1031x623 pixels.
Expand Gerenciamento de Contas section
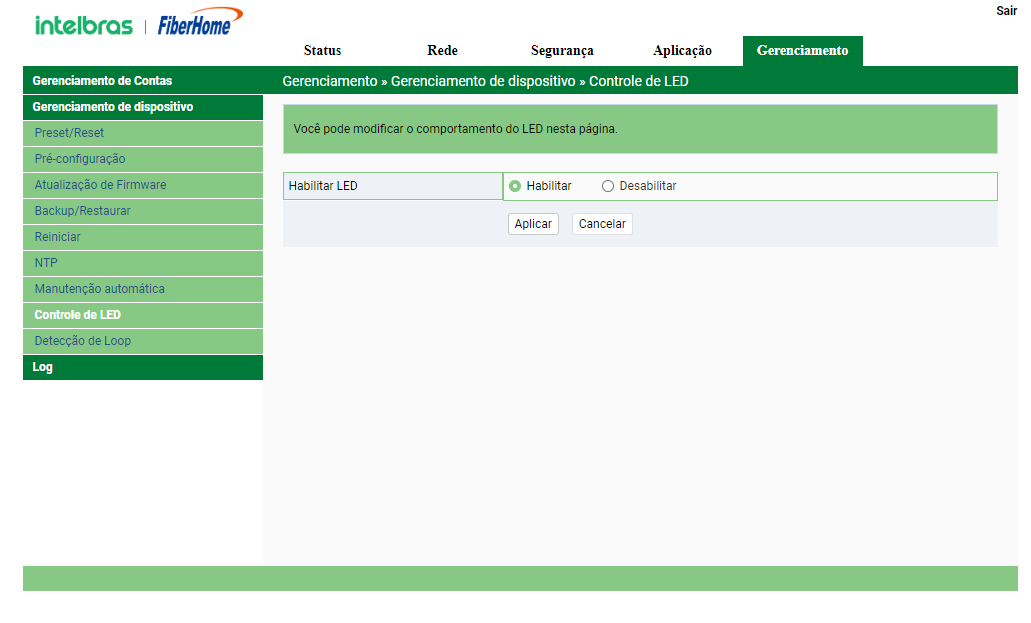point(143,81)
